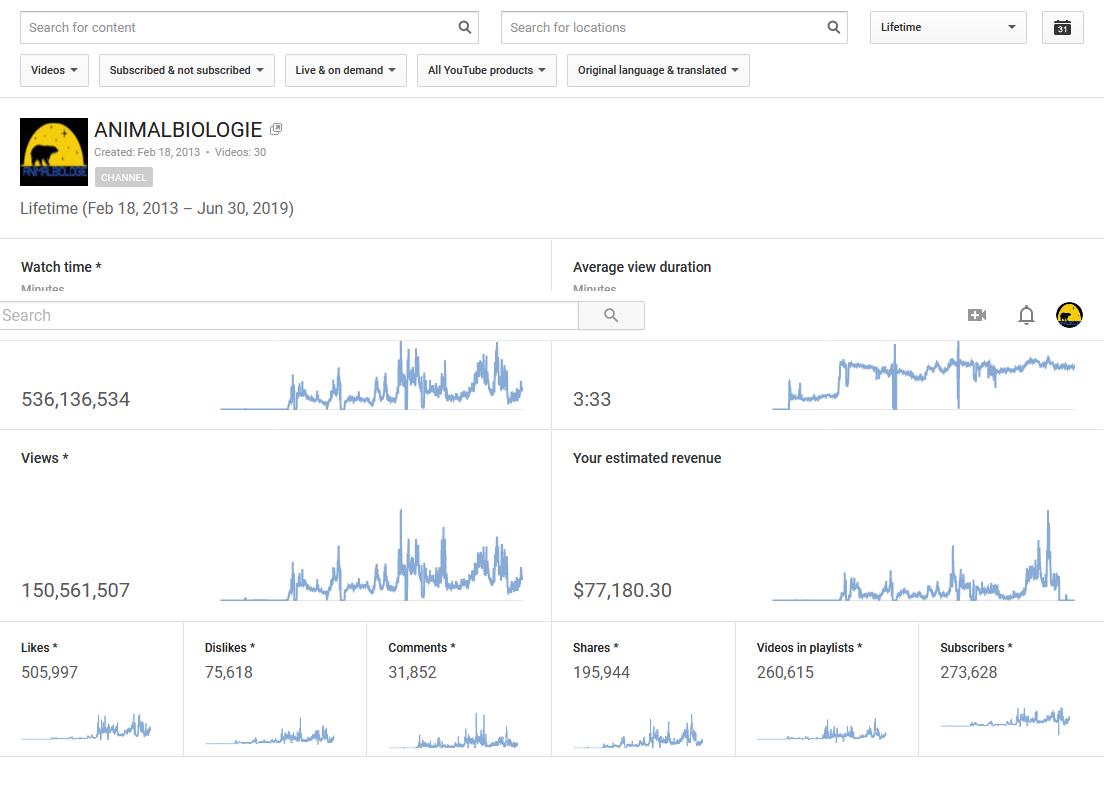Click the likes count 505,997

coord(49,672)
